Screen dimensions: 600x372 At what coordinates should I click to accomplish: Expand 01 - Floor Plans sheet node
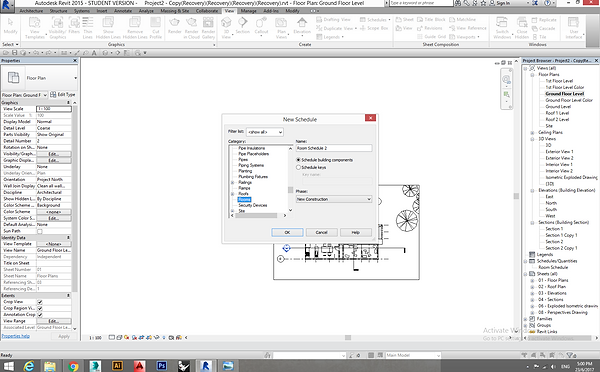(x=532, y=280)
